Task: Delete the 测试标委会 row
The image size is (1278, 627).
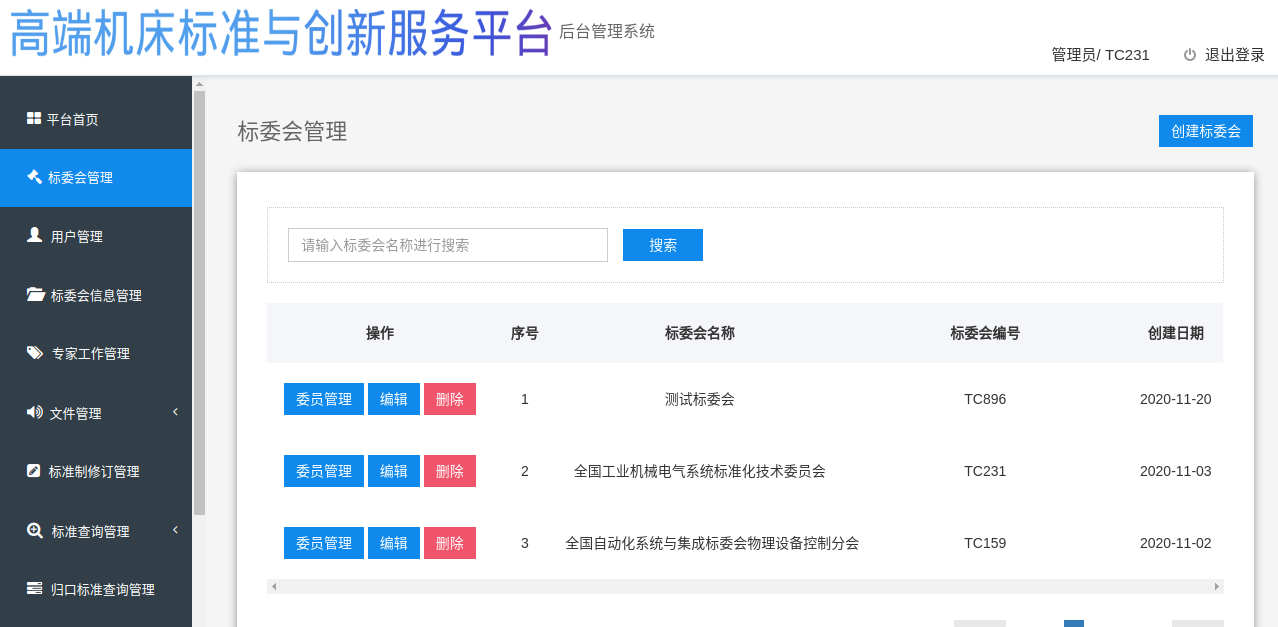Action: coord(449,399)
